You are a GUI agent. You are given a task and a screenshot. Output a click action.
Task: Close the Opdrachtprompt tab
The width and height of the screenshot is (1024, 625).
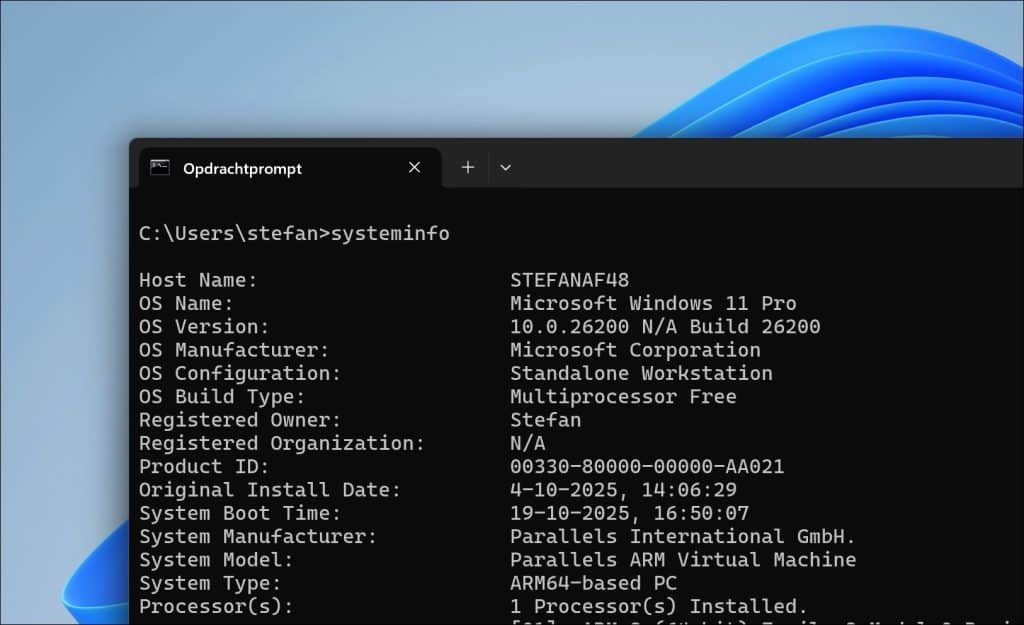coord(414,168)
